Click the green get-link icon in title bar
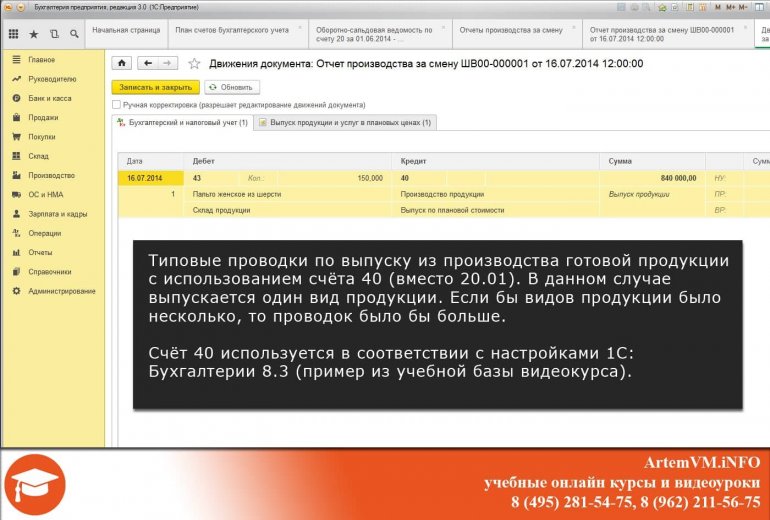Viewport: 770px width, 520px height. point(662,7)
